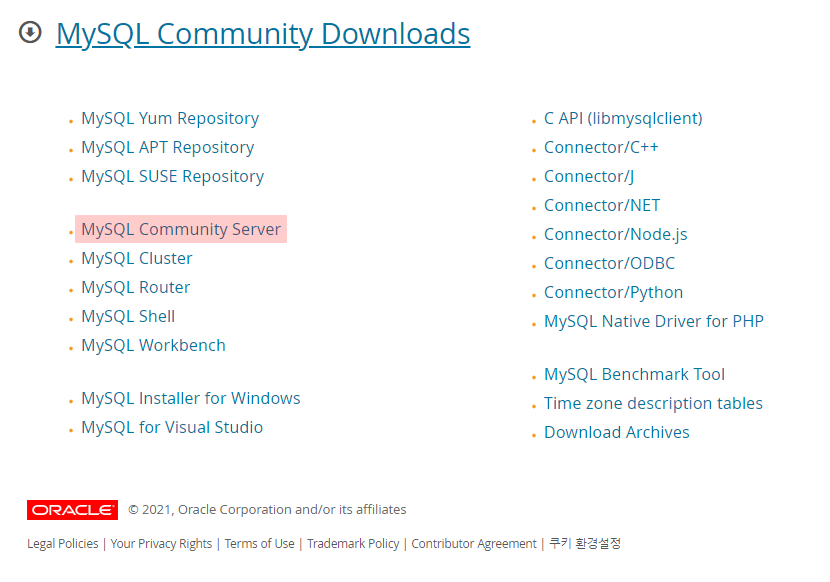Open Connector/J link
This screenshot has height=582, width=830.
(589, 176)
